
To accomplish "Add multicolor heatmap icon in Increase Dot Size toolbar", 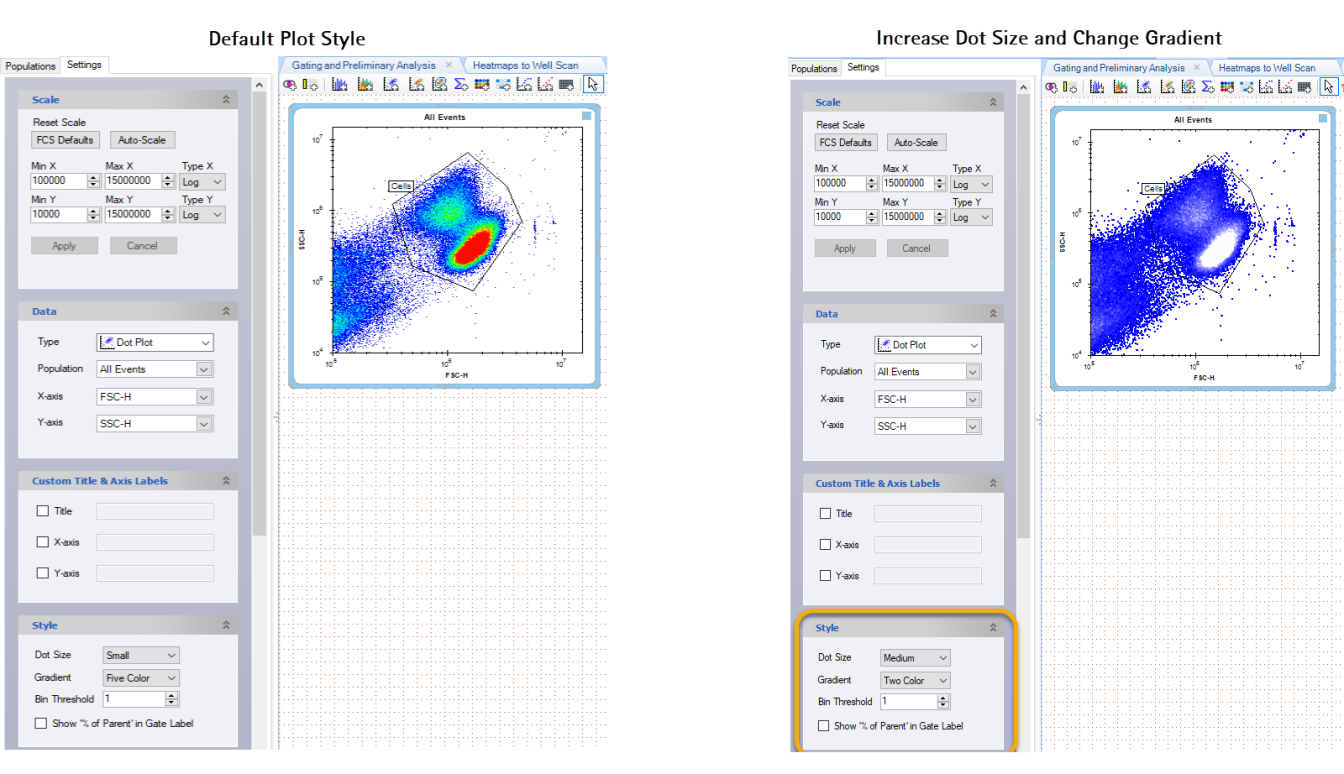I will pos(1227,87).
